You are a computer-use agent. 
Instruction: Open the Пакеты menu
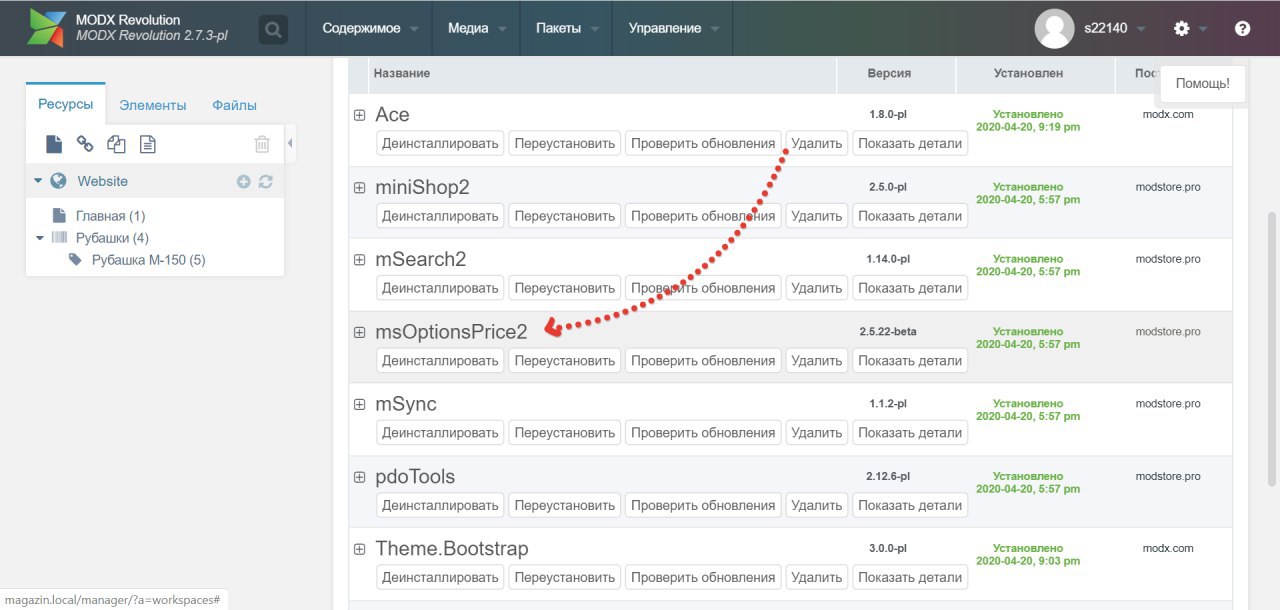pos(567,28)
